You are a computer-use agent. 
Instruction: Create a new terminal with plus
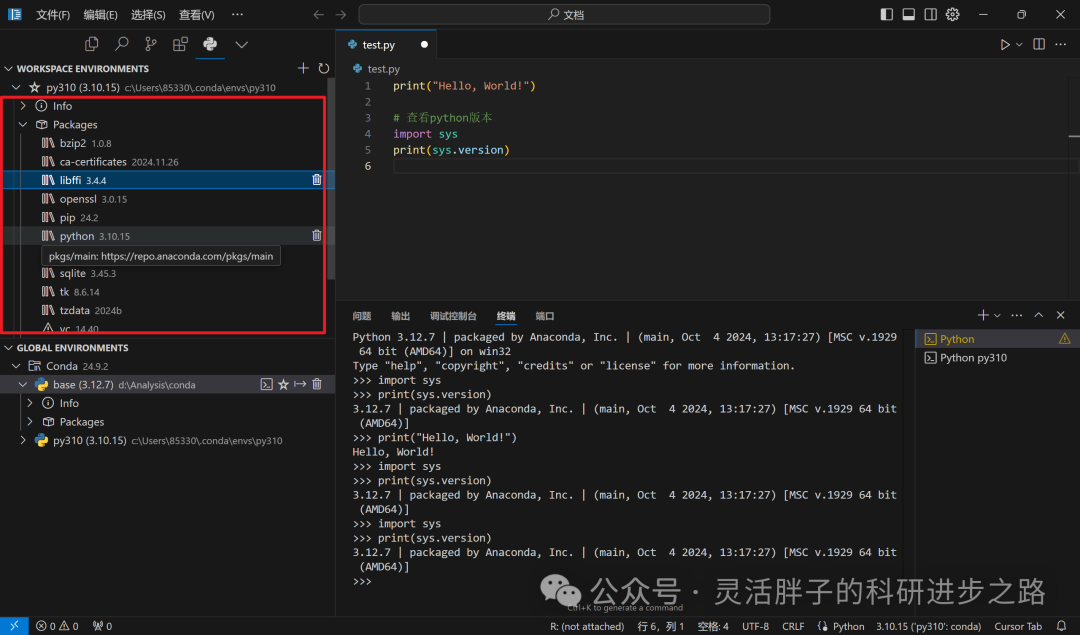click(983, 315)
